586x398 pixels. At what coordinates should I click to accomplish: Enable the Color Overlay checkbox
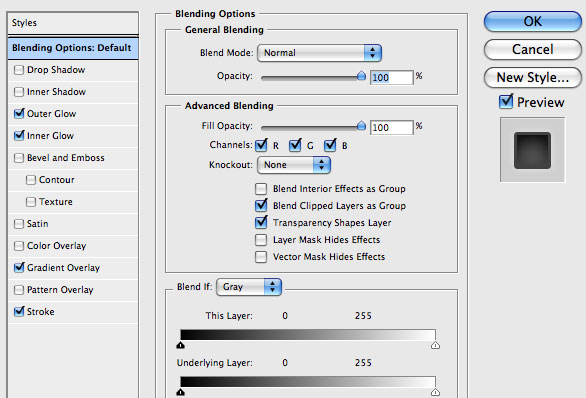[x=19, y=246]
